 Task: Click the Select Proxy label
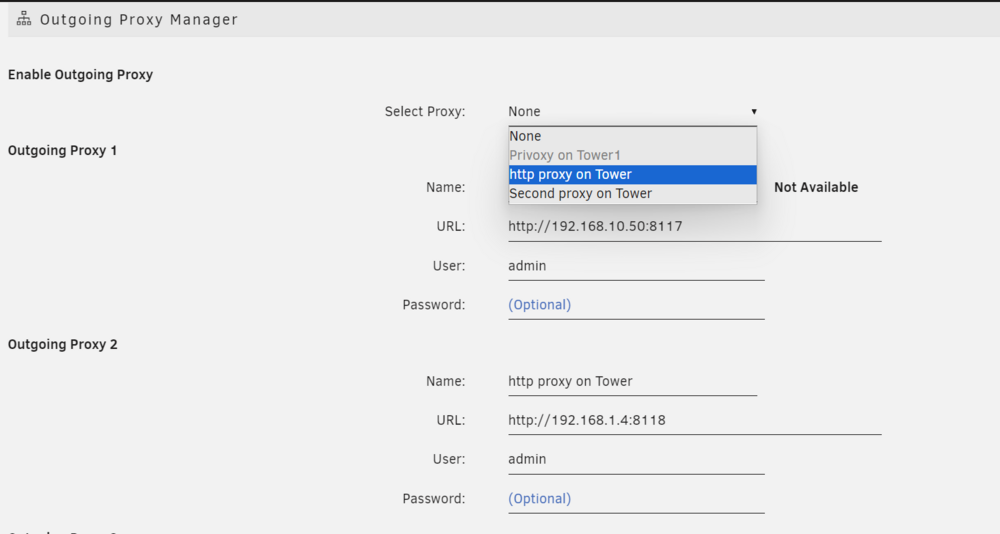425,112
